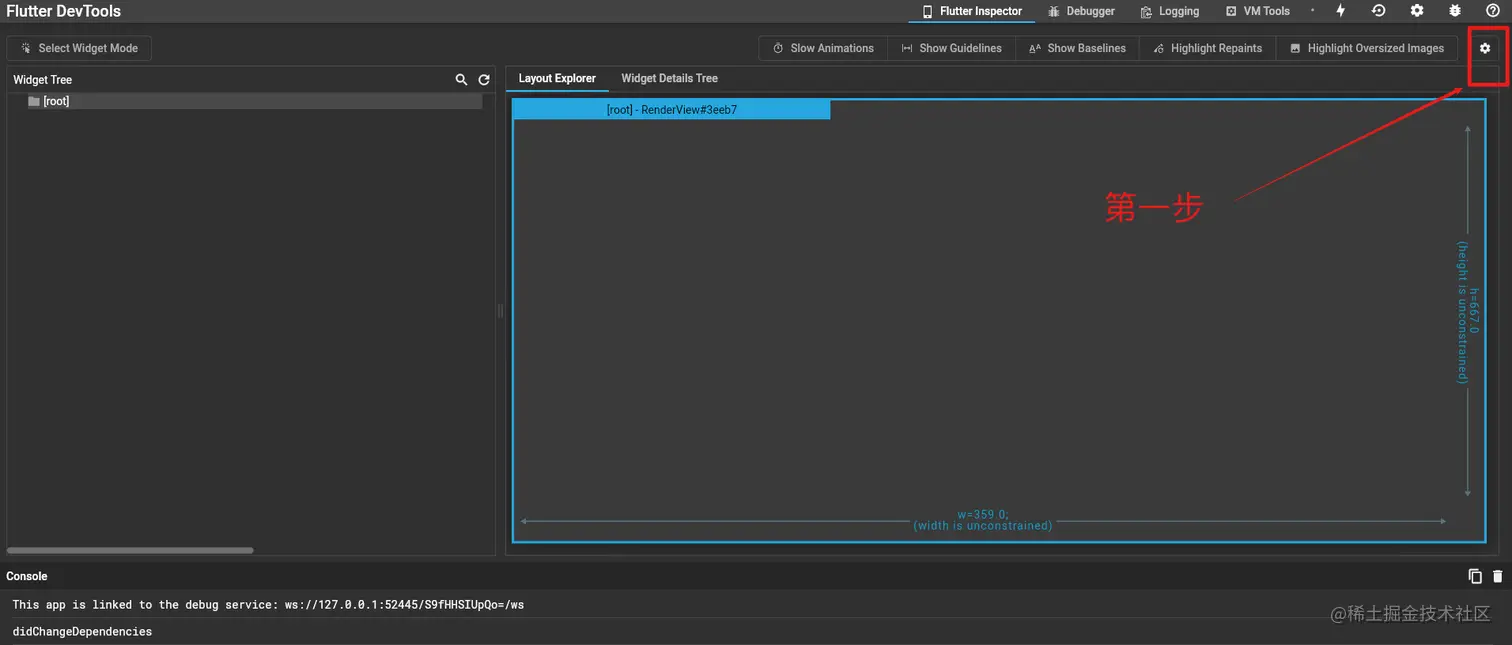
Task: Open the Flutter Inspector tab
Action: [971, 11]
